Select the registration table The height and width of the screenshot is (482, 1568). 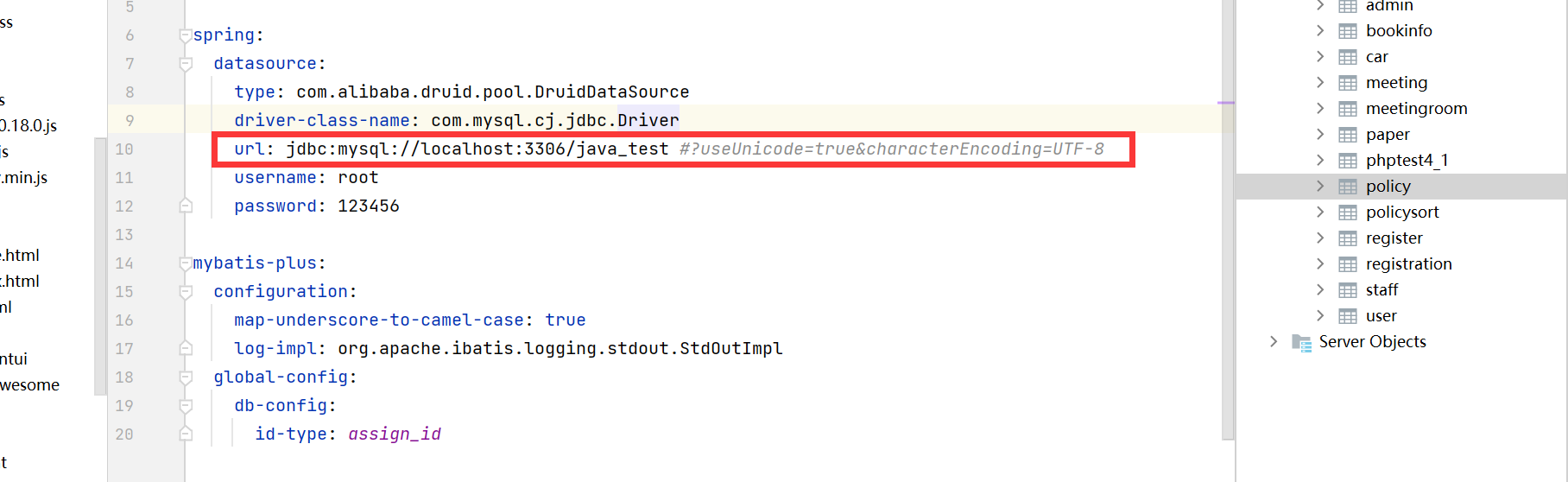coord(1408,264)
